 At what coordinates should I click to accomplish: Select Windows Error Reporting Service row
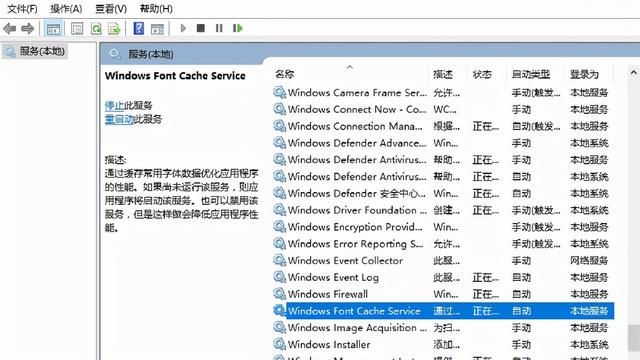click(443, 244)
